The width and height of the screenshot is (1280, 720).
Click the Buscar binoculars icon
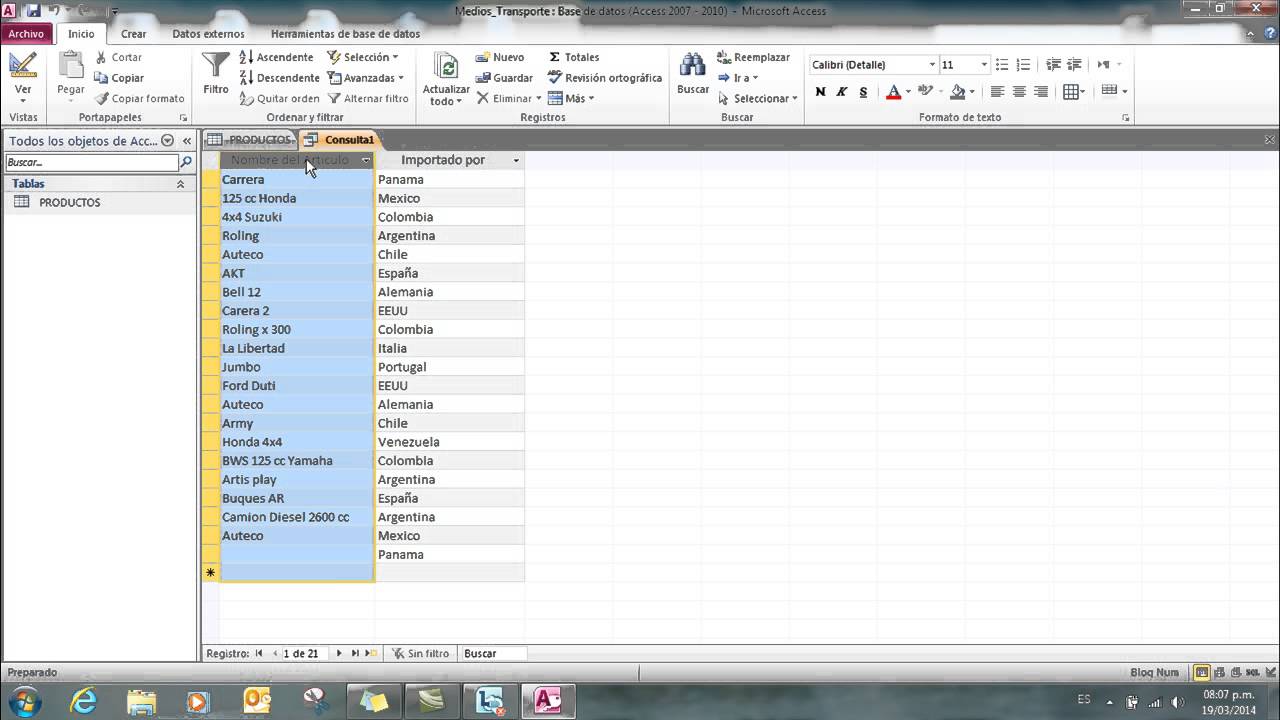click(x=692, y=66)
